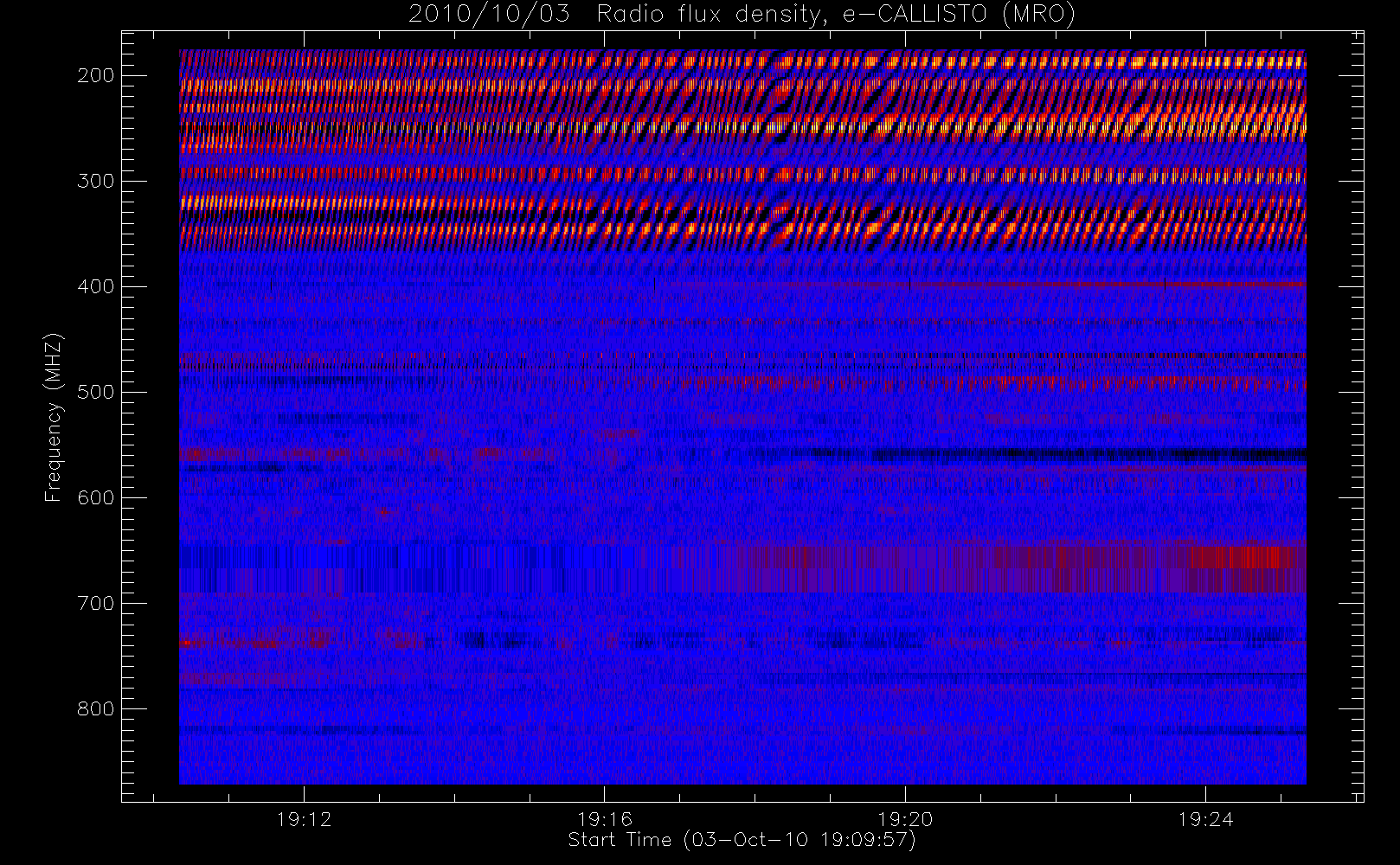Click the 19:20 time tick label
The width and height of the screenshot is (1400, 865).
[x=905, y=819]
